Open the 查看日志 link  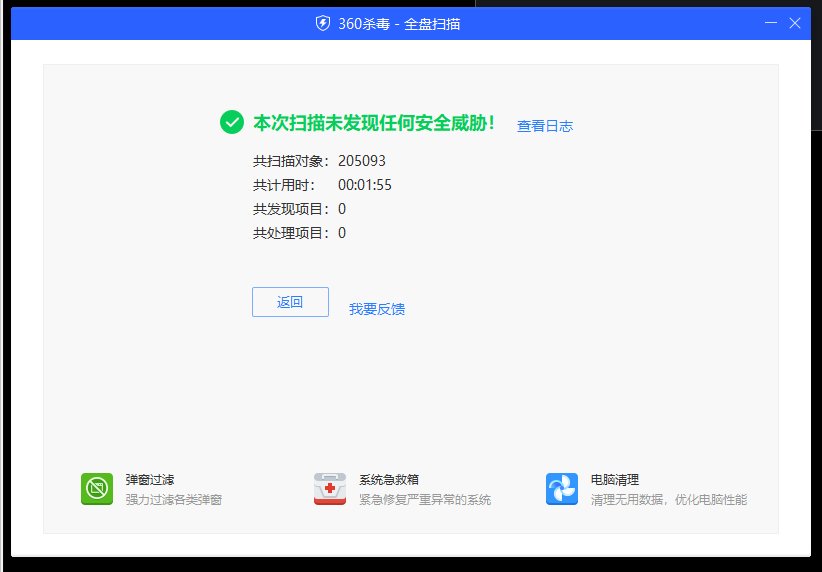coord(545,126)
